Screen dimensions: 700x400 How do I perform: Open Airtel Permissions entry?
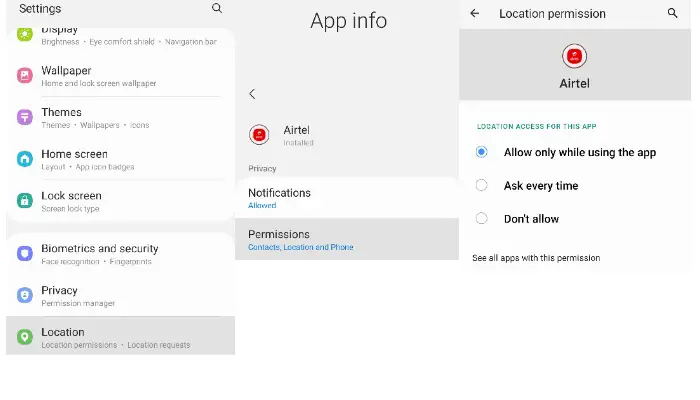click(x=347, y=239)
